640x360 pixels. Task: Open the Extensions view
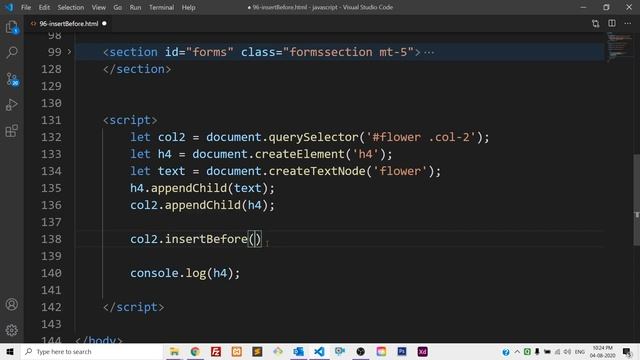coord(11,131)
